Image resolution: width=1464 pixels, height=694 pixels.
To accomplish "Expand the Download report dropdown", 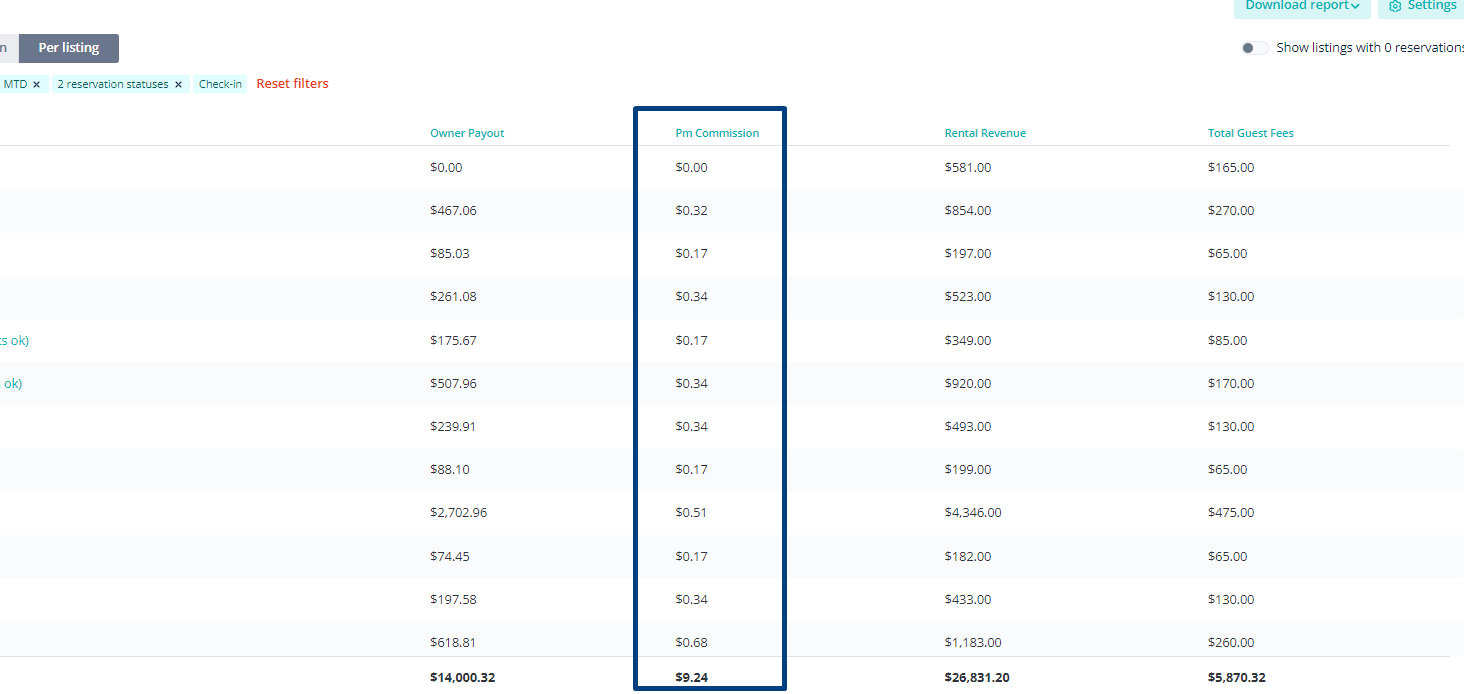I will click(x=1302, y=6).
